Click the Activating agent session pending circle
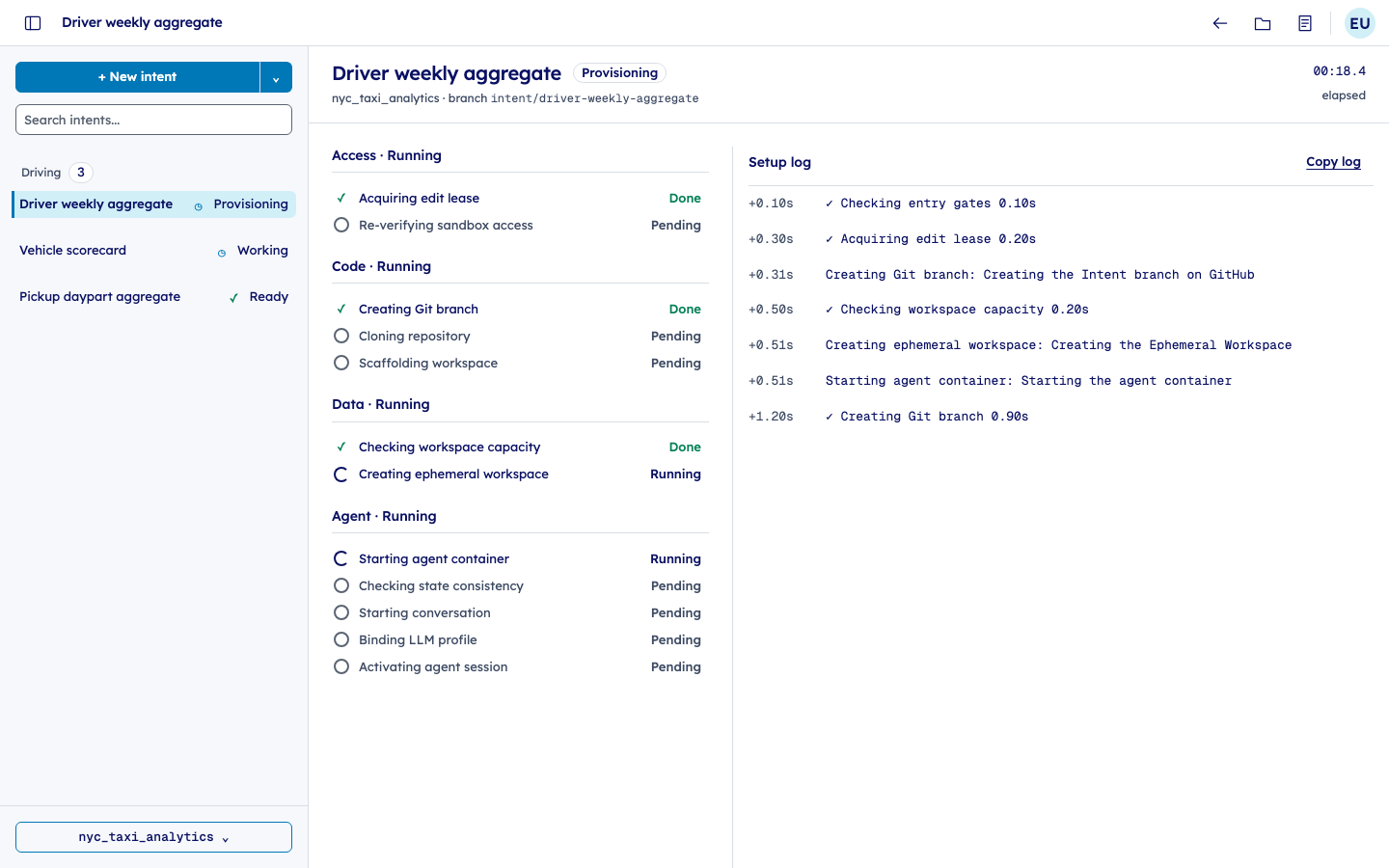 coord(340,666)
